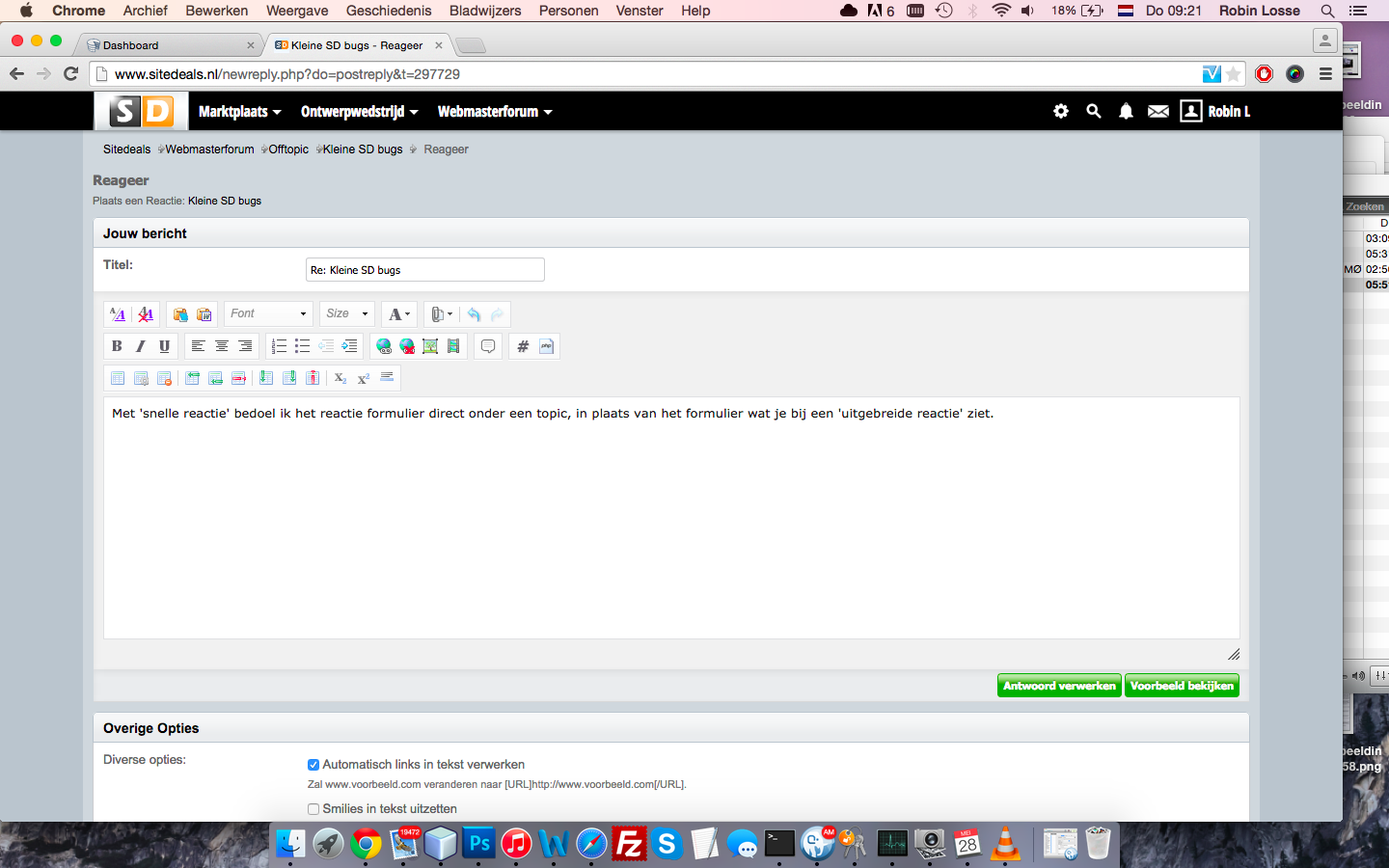This screenshot has height=868, width=1389.
Task: Click the decrease indent icon
Action: pyautogui.click(x=326, y=346)
